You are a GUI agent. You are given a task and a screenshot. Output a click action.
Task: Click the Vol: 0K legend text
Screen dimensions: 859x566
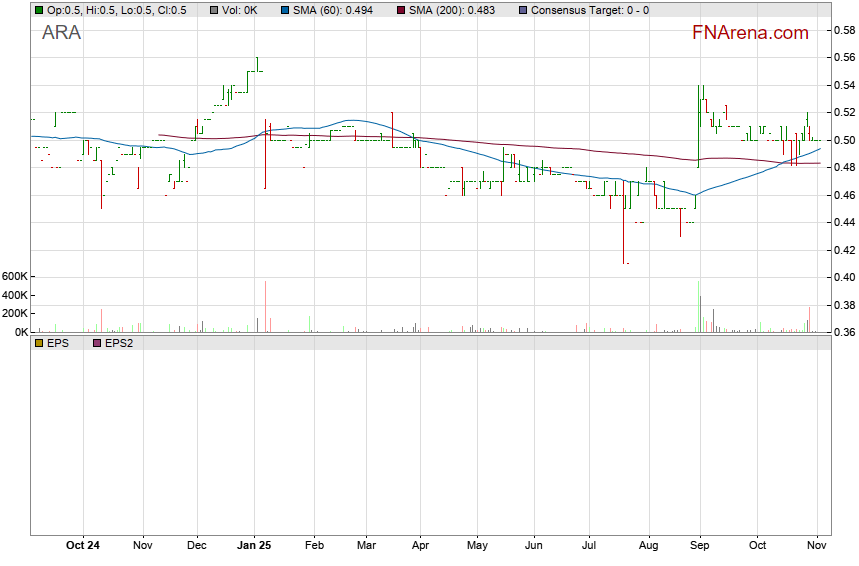(241, 10)
